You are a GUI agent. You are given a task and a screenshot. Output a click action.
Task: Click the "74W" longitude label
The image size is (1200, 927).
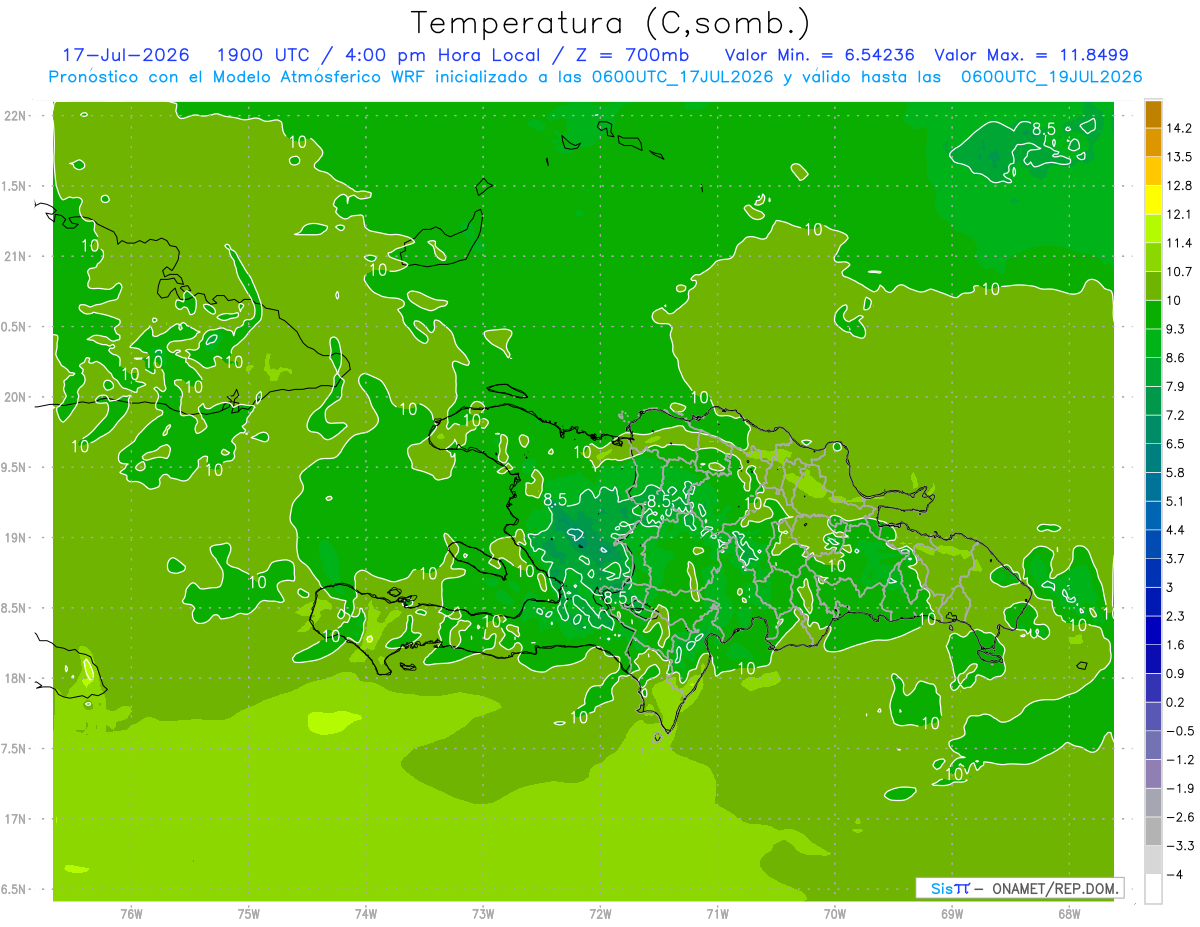366,913
